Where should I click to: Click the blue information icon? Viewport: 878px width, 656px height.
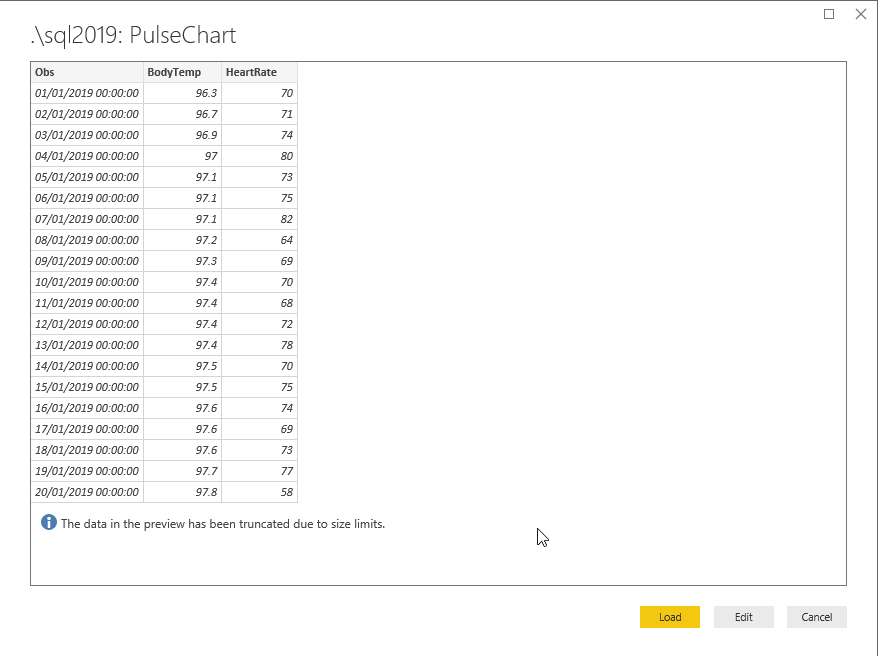pyautogui.click(x=48, y=523)
